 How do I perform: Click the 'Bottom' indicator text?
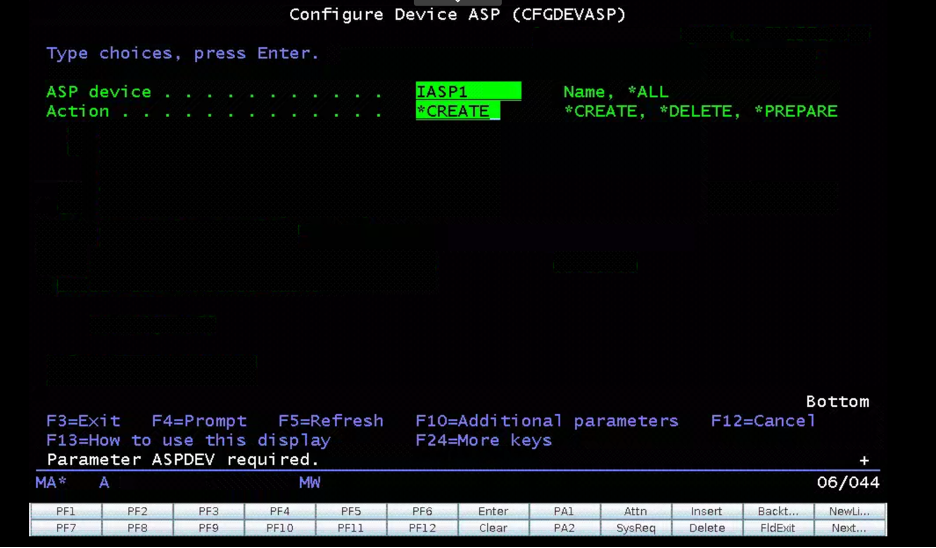pyautogui.click(x=838, y=402)
